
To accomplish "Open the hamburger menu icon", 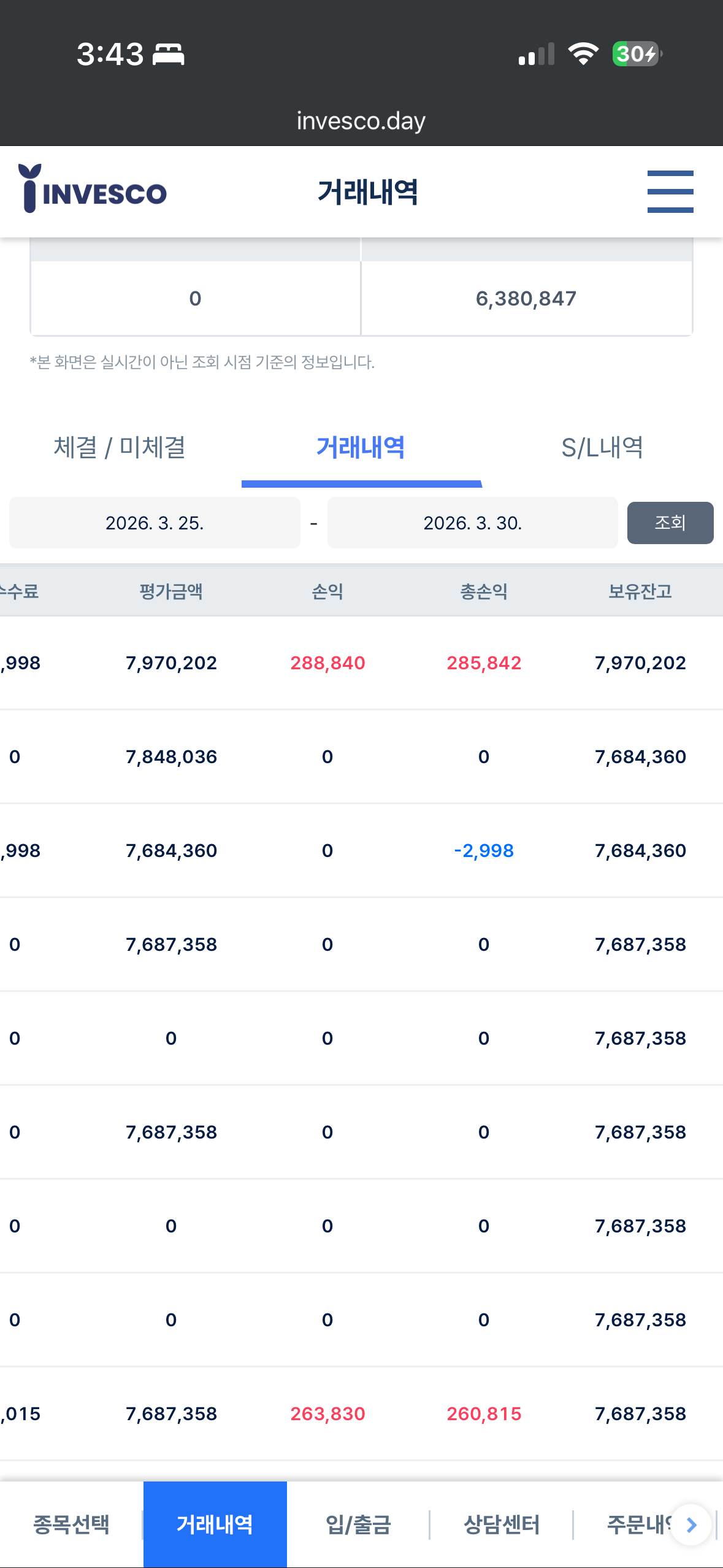I will click(670, 191).
